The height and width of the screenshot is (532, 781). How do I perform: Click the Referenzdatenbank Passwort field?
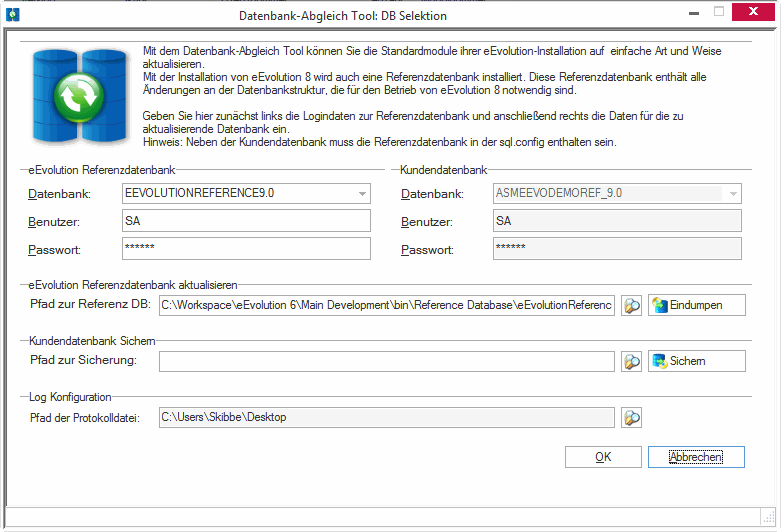tap(245, 248)
